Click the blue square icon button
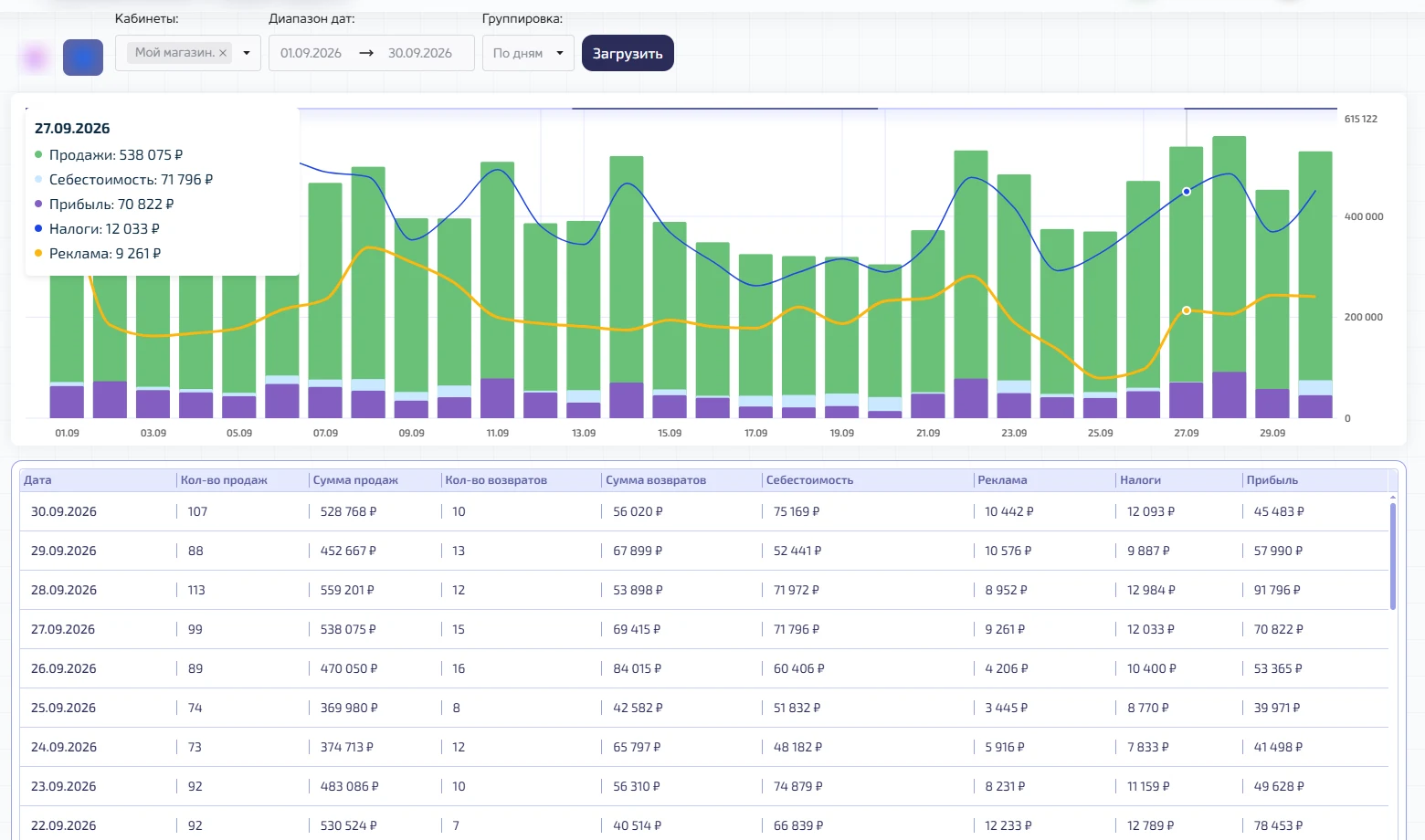Image resolution: width=1425 pixels, height=840 pixels. [83, 58]
